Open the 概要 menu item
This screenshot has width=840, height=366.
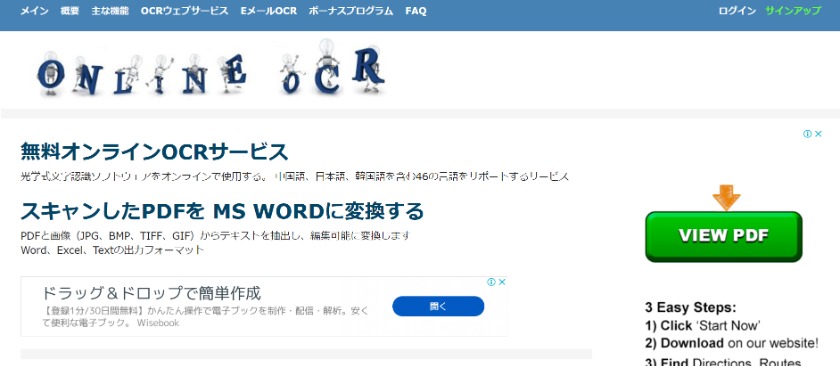[x=70, y=11]
